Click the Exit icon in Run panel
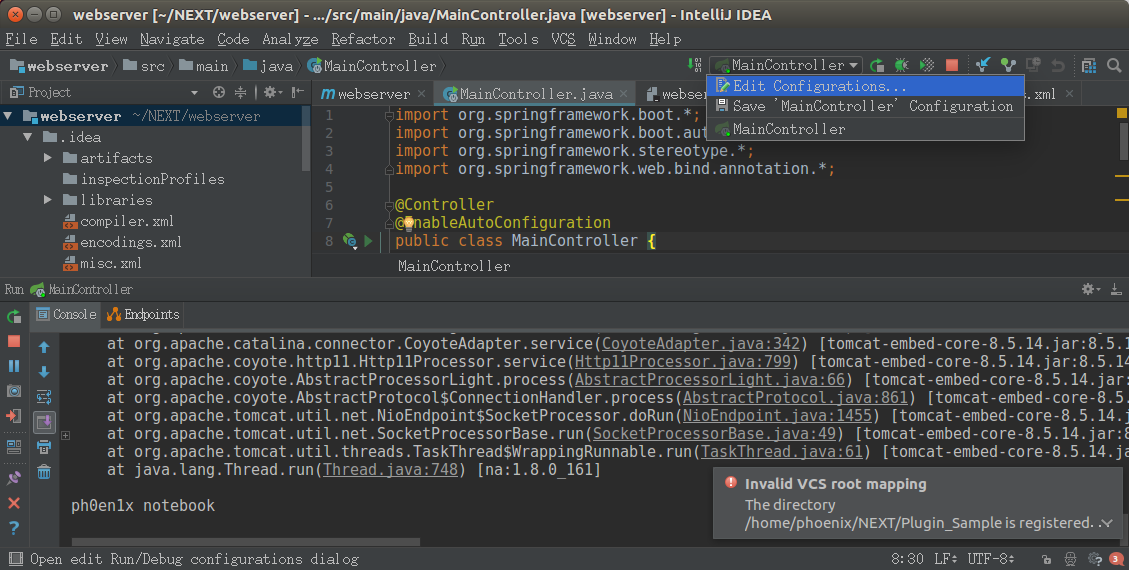1129x570 pixels. (14, 416)
